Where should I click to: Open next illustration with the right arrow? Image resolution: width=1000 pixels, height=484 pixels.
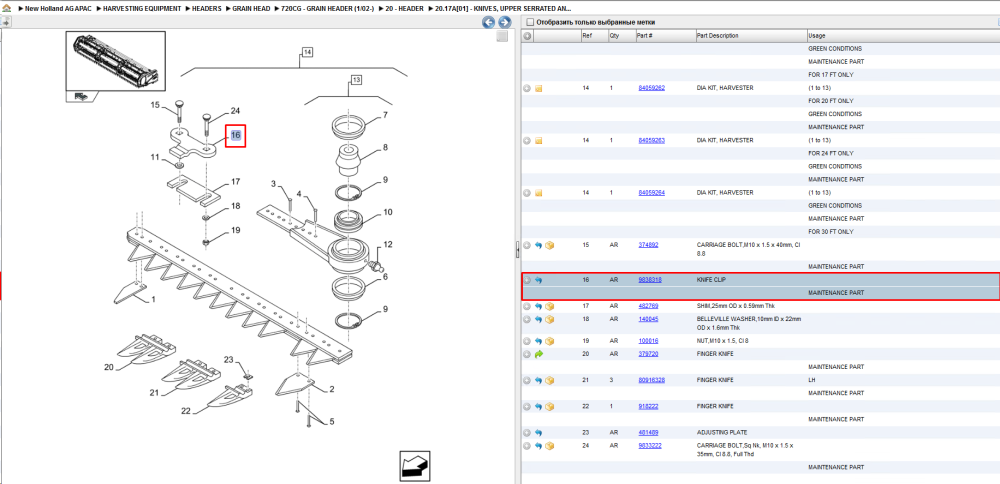pos(504,22)
